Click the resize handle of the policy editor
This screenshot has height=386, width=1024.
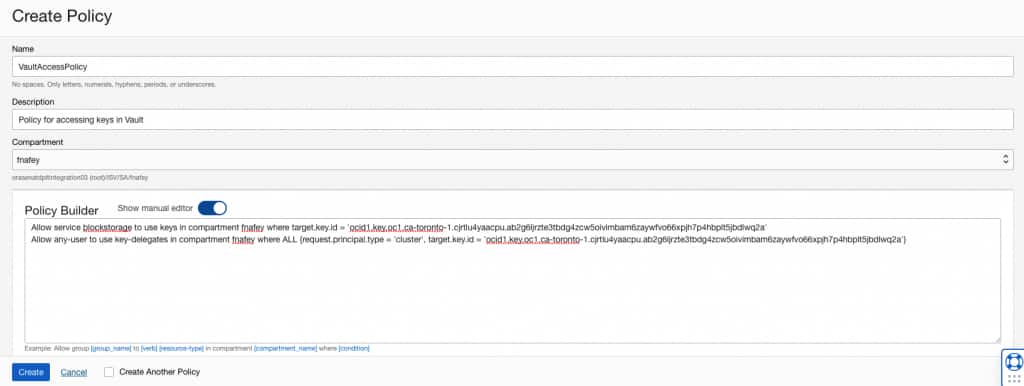[997, 339]
